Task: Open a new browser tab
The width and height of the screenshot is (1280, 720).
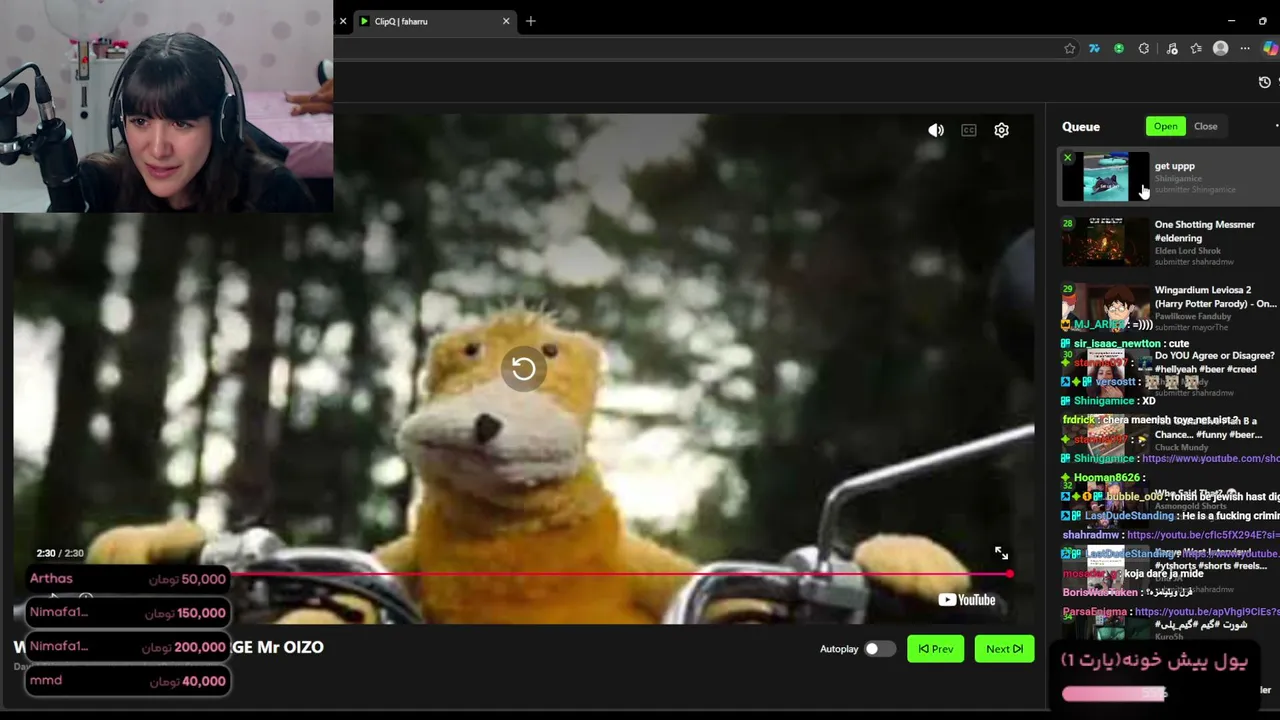Action: tap(531, 21)
